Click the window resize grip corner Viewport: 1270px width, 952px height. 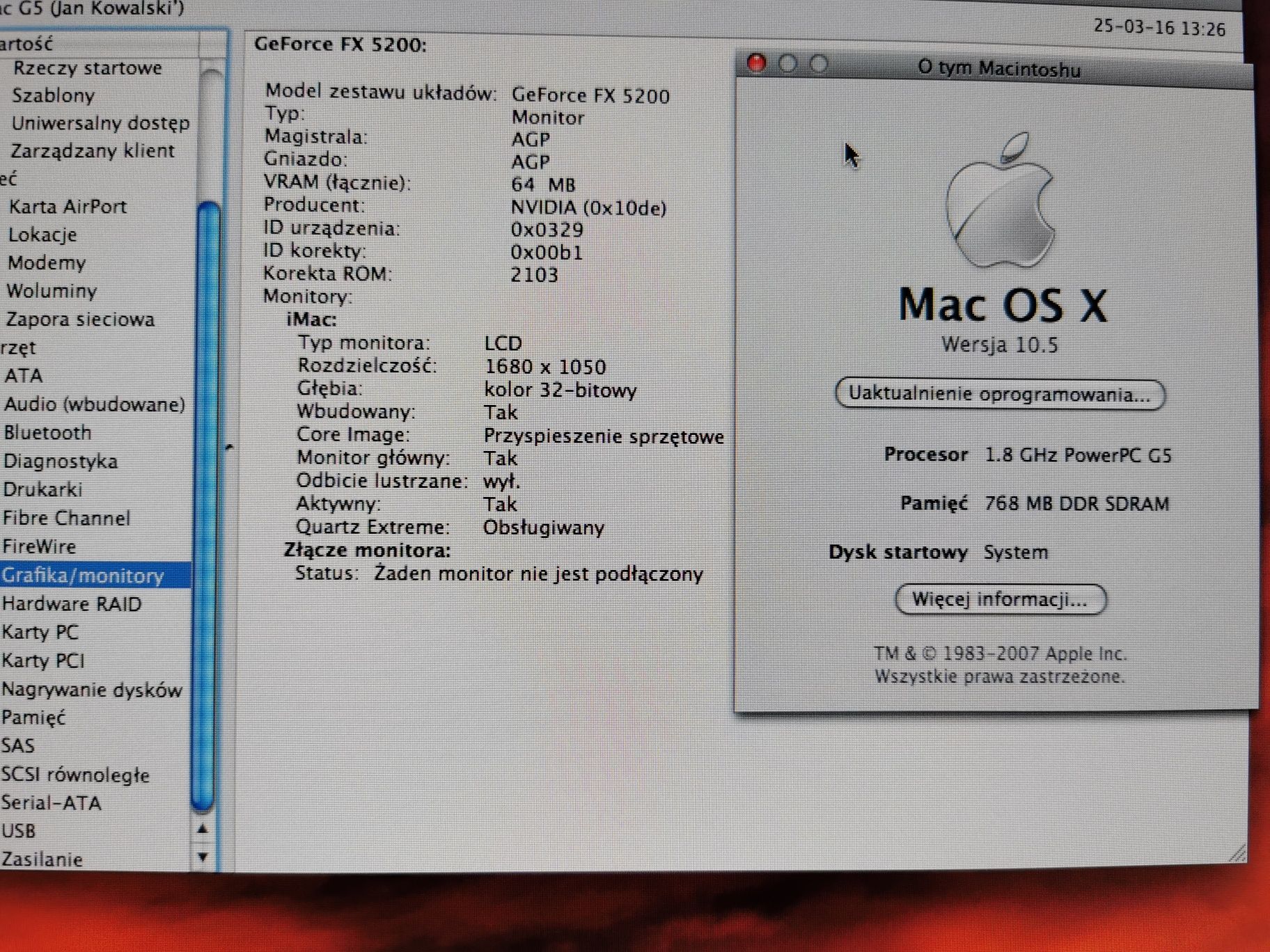(x=1237, y=852)
